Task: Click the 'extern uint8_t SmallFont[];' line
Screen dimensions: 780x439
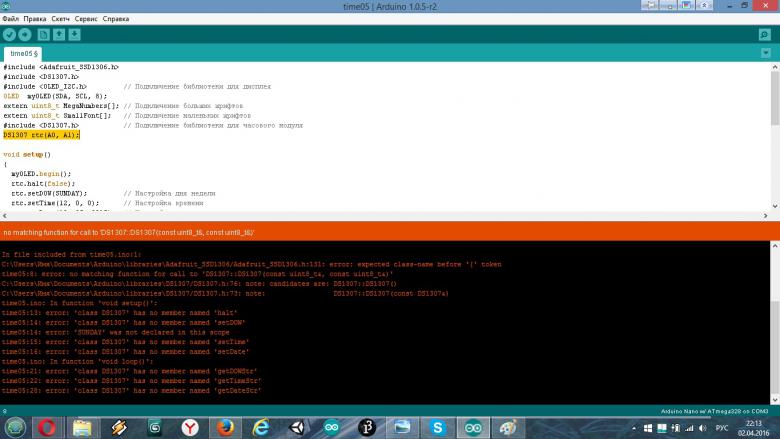Action: tap(57, 115)
